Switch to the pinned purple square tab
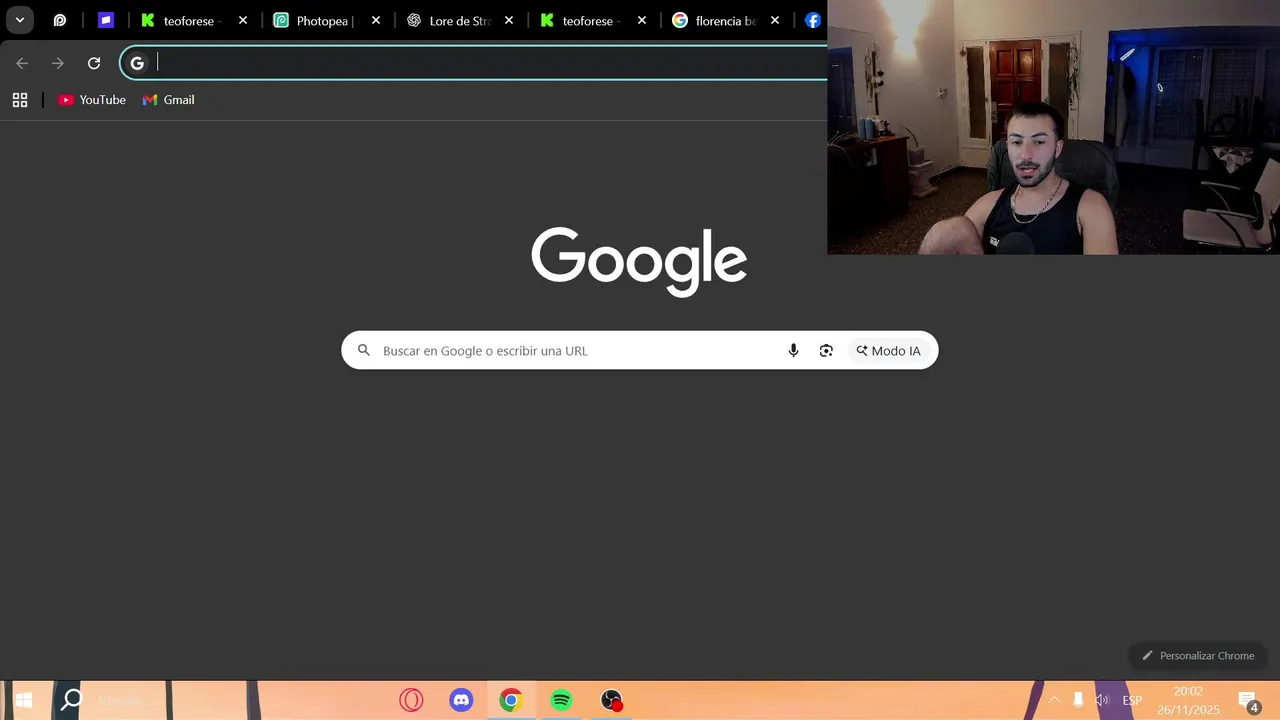The height and width of the screenshot is (720, 1280). pos(106,20)
